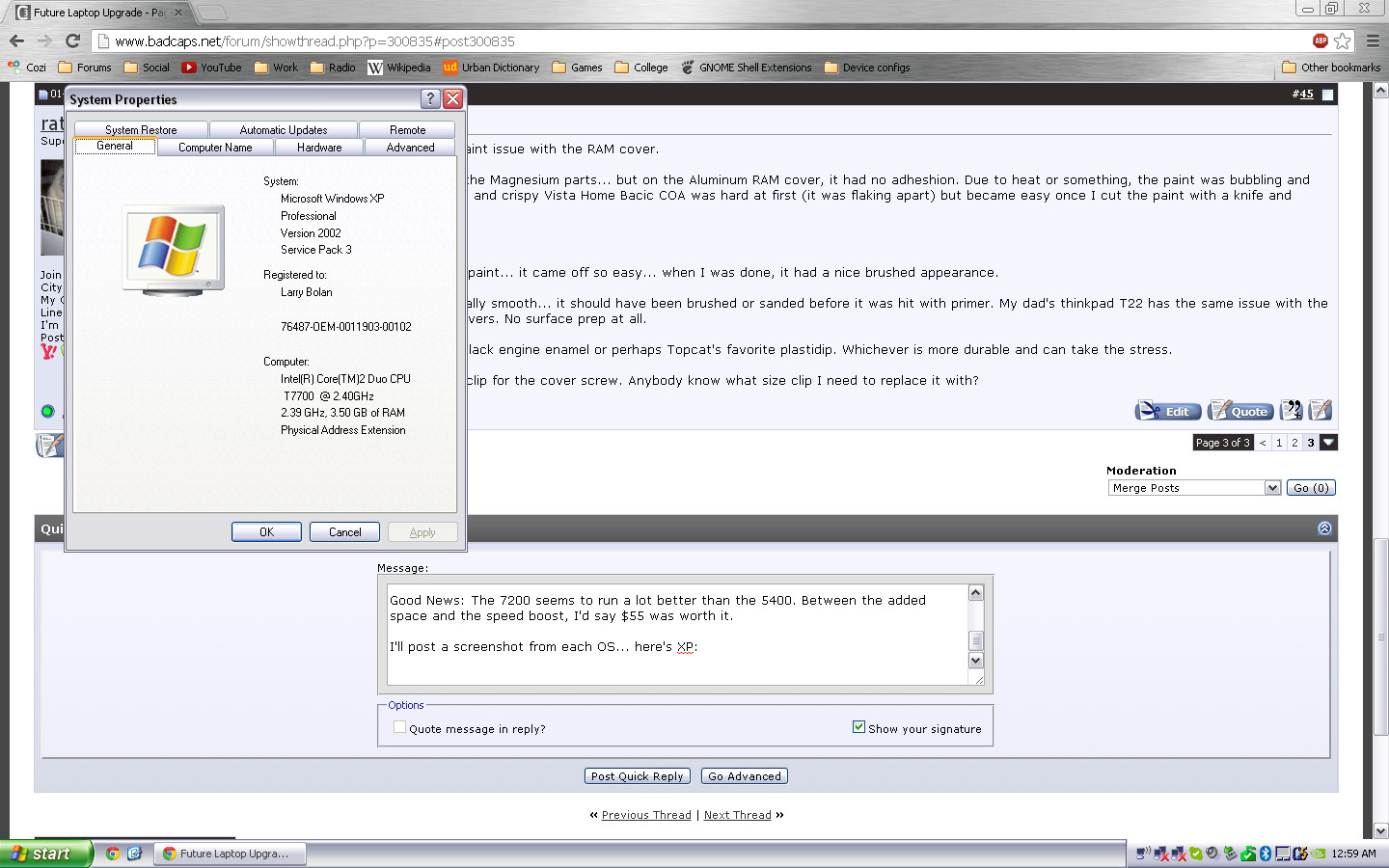The width and height of the screenshot is (1389, 868).
Task: Click the multi-quote icon with quotation marks
Action: pyautogui.click(x=1291, y=411)
